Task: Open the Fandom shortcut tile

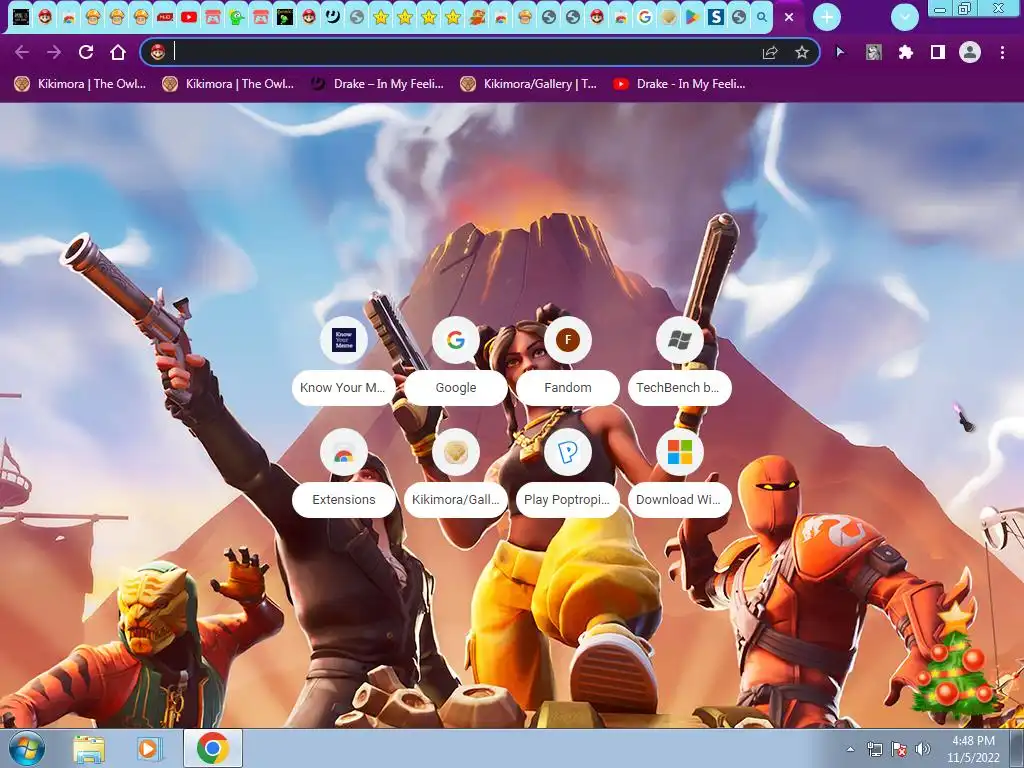Action: [568, 361]
